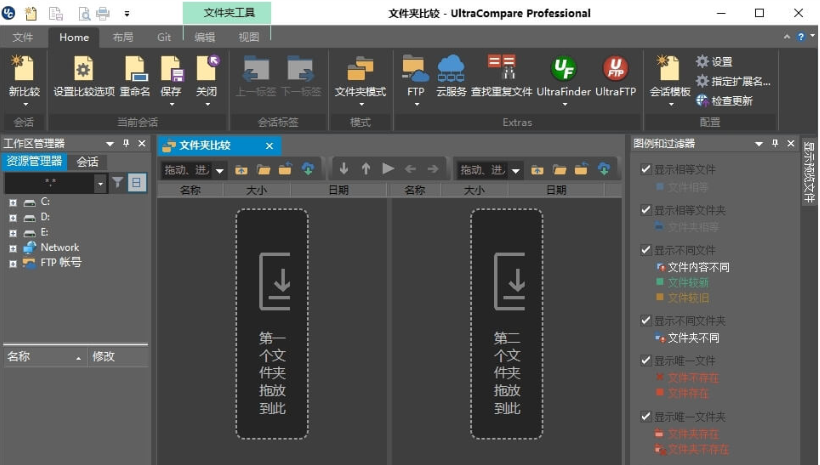Screen dimensions: 820x465
Task: Click 指定扩展名 button
Action: (733, 81)
